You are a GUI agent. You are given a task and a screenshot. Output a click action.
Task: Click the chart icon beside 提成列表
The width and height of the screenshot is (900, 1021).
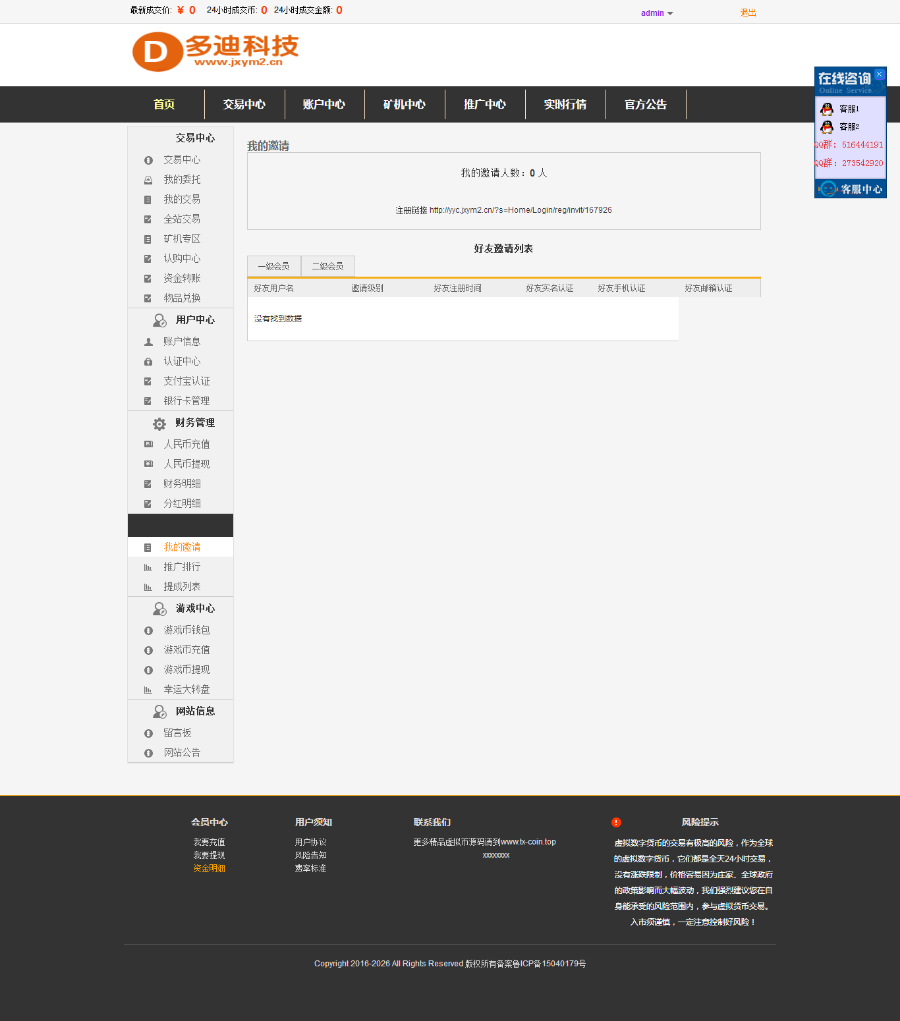148,587
